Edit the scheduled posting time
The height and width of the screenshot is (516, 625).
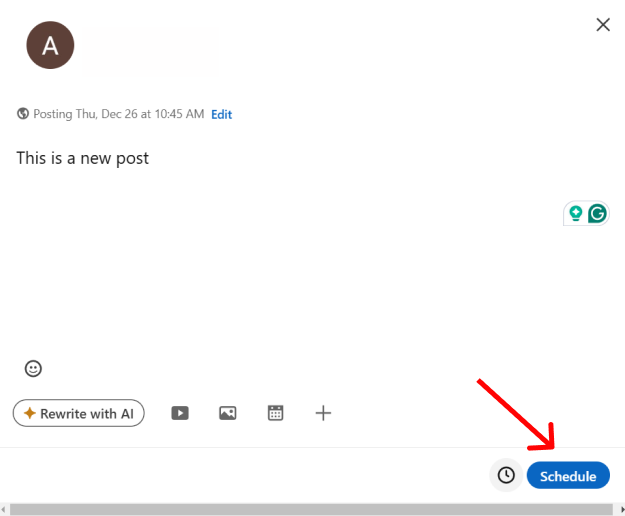point(222,115)
